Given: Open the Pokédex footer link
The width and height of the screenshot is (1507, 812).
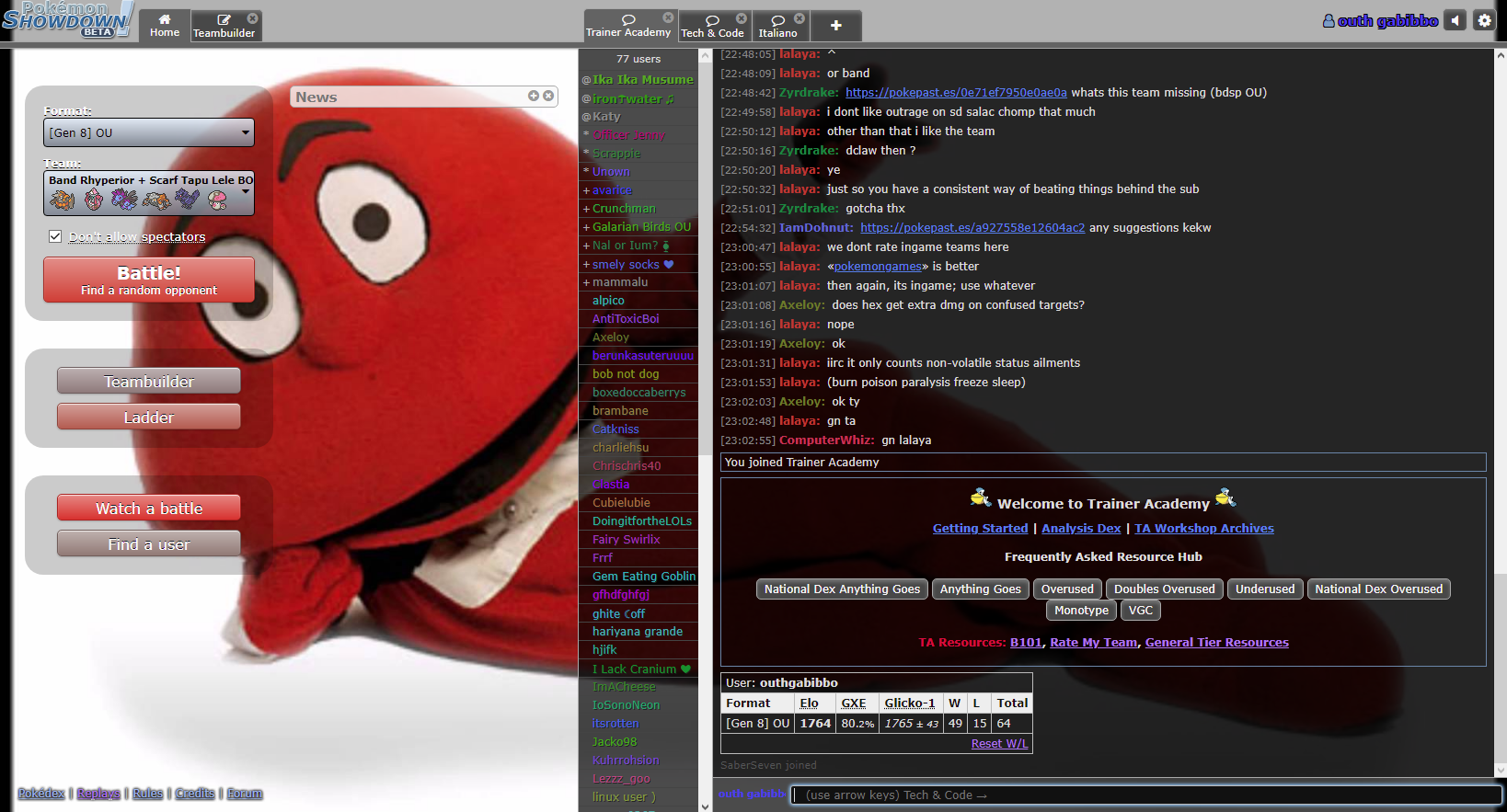Looking at the screenshot, I should click(41, 793).
